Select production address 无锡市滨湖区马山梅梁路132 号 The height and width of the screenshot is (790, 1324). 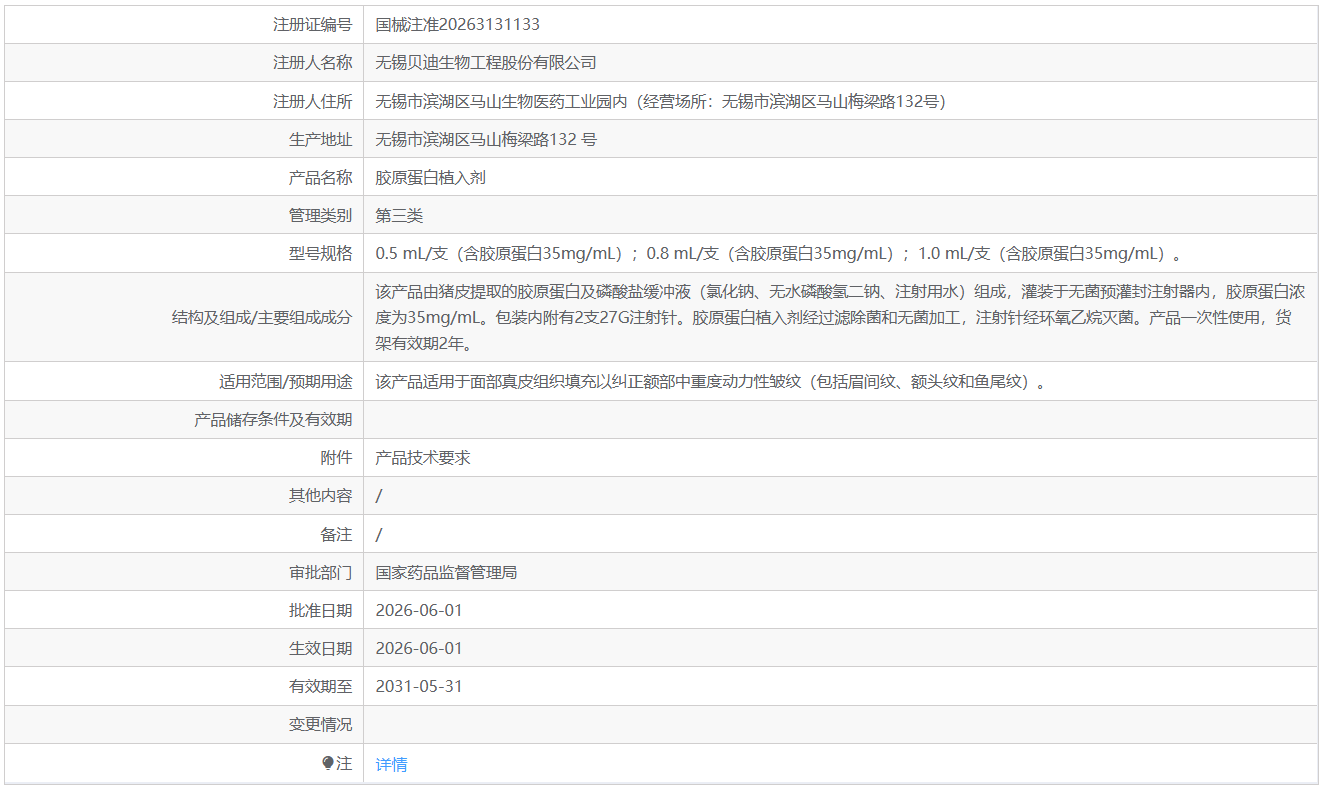[x=486, y=139]
